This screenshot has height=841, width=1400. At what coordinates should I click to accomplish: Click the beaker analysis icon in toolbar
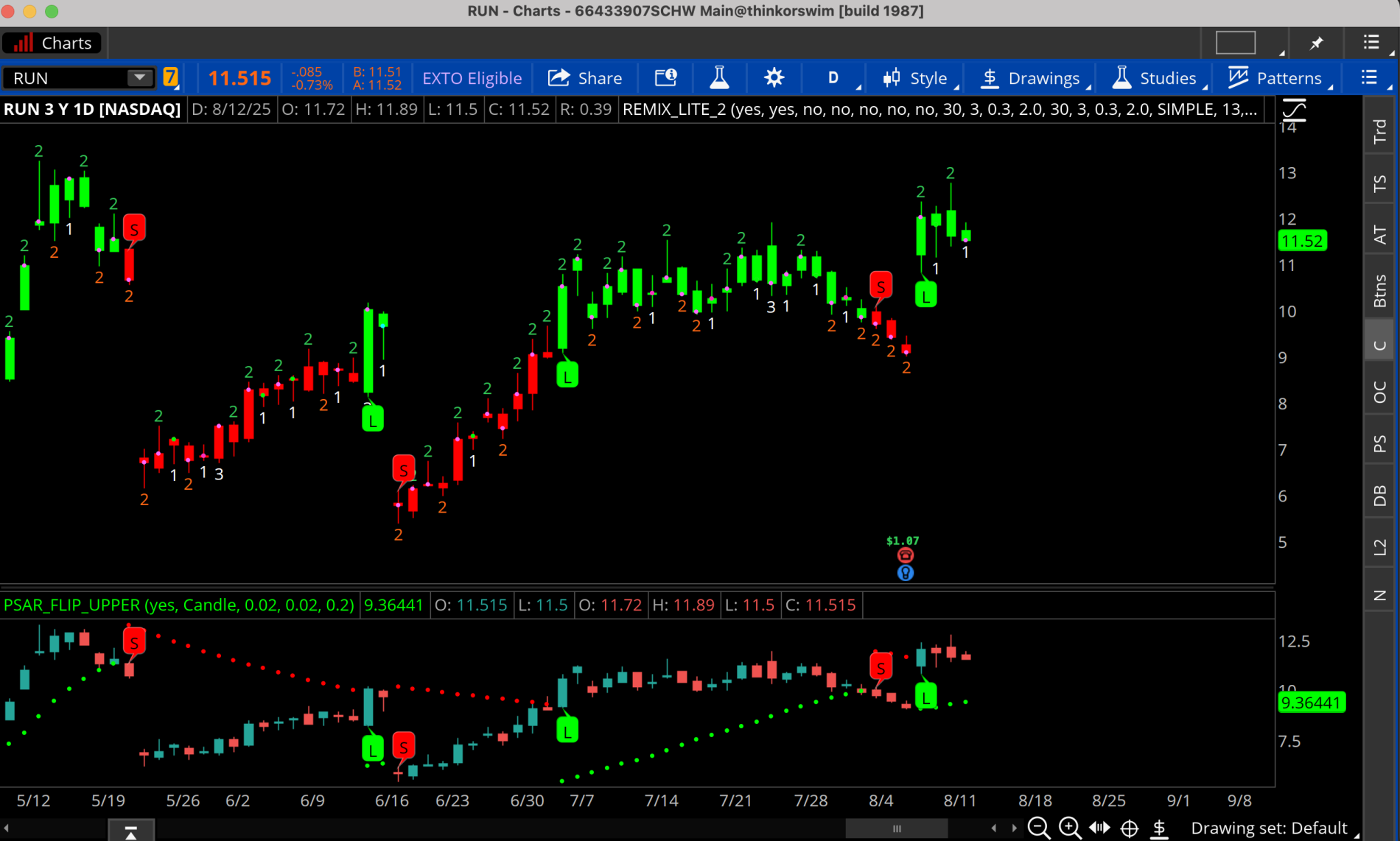coord(720,77)
